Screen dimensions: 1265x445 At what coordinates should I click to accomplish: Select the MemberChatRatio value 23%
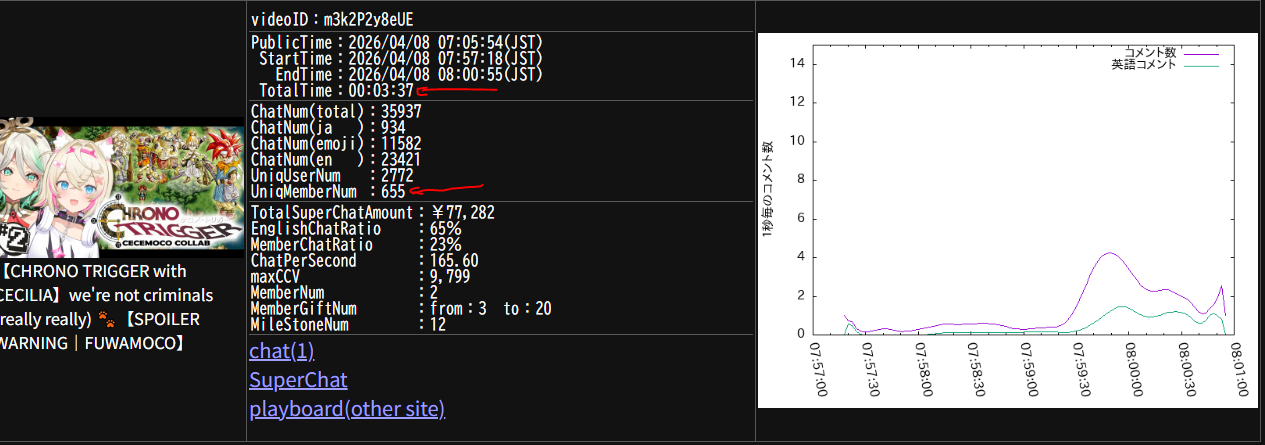[445, 245]
